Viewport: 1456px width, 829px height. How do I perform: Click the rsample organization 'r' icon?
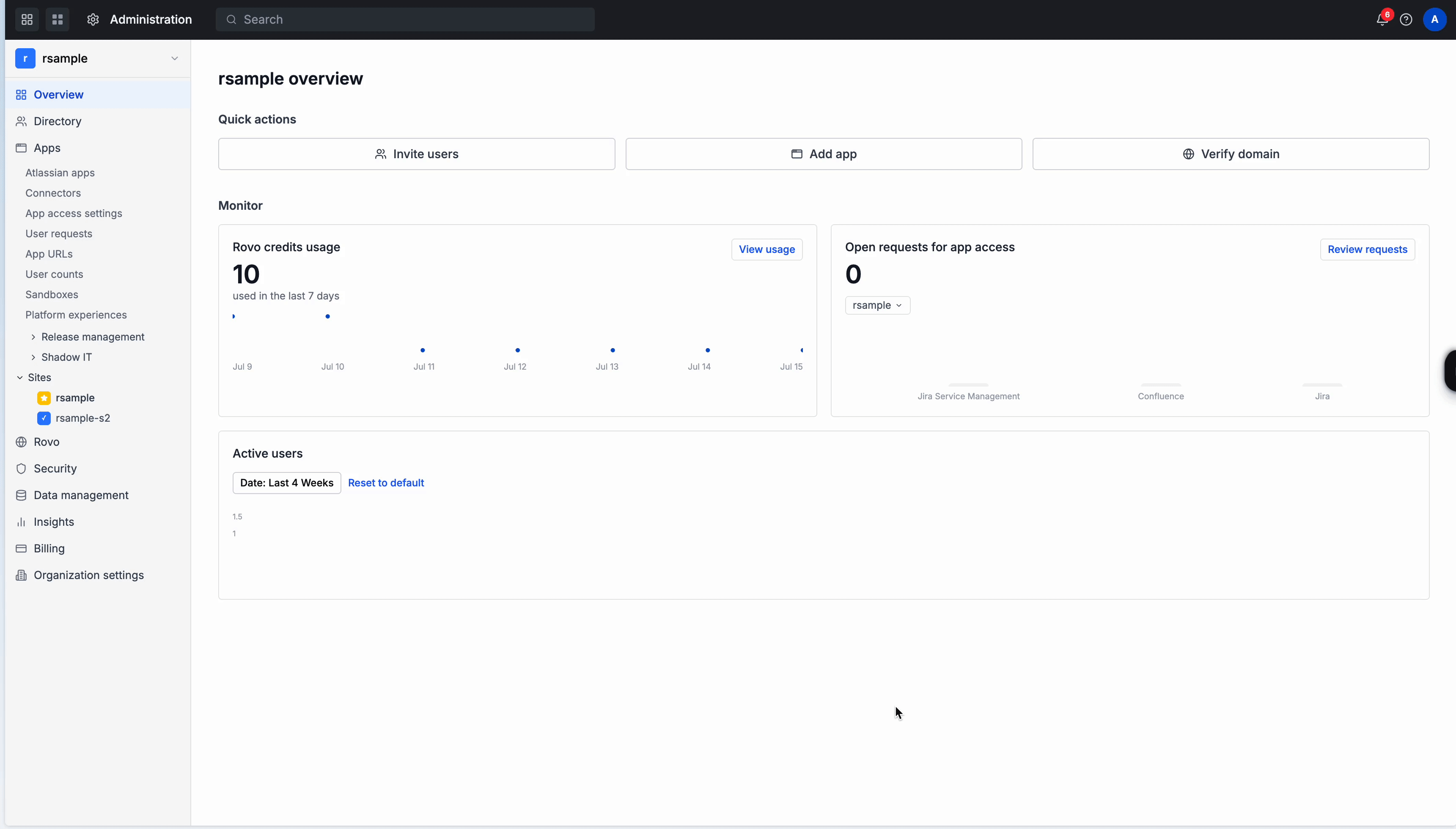(x=25, y=58)
